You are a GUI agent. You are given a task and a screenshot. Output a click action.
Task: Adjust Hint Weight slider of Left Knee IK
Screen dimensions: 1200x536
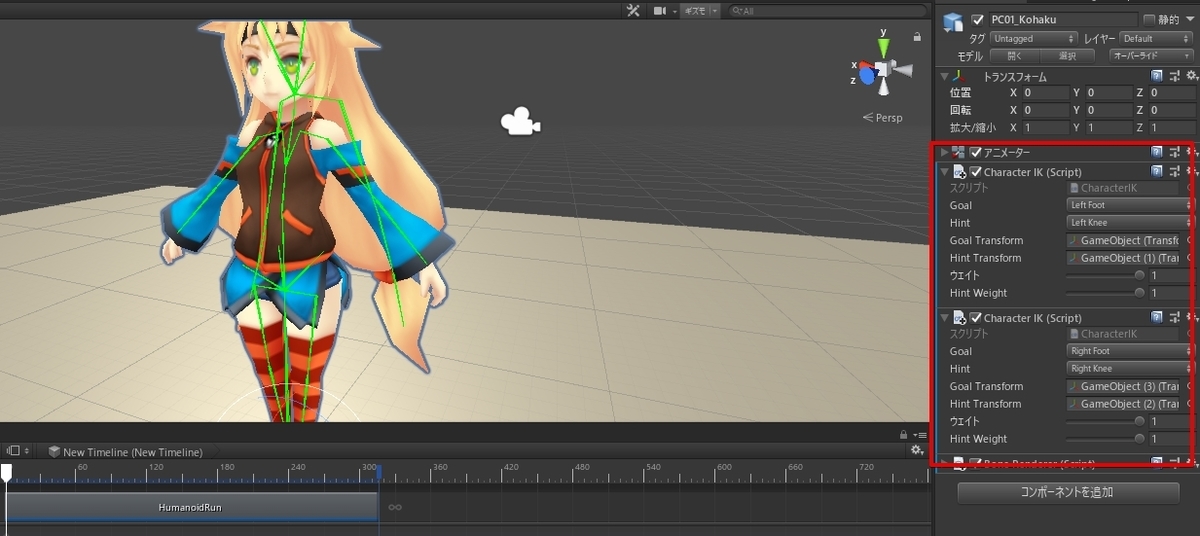1105,293
